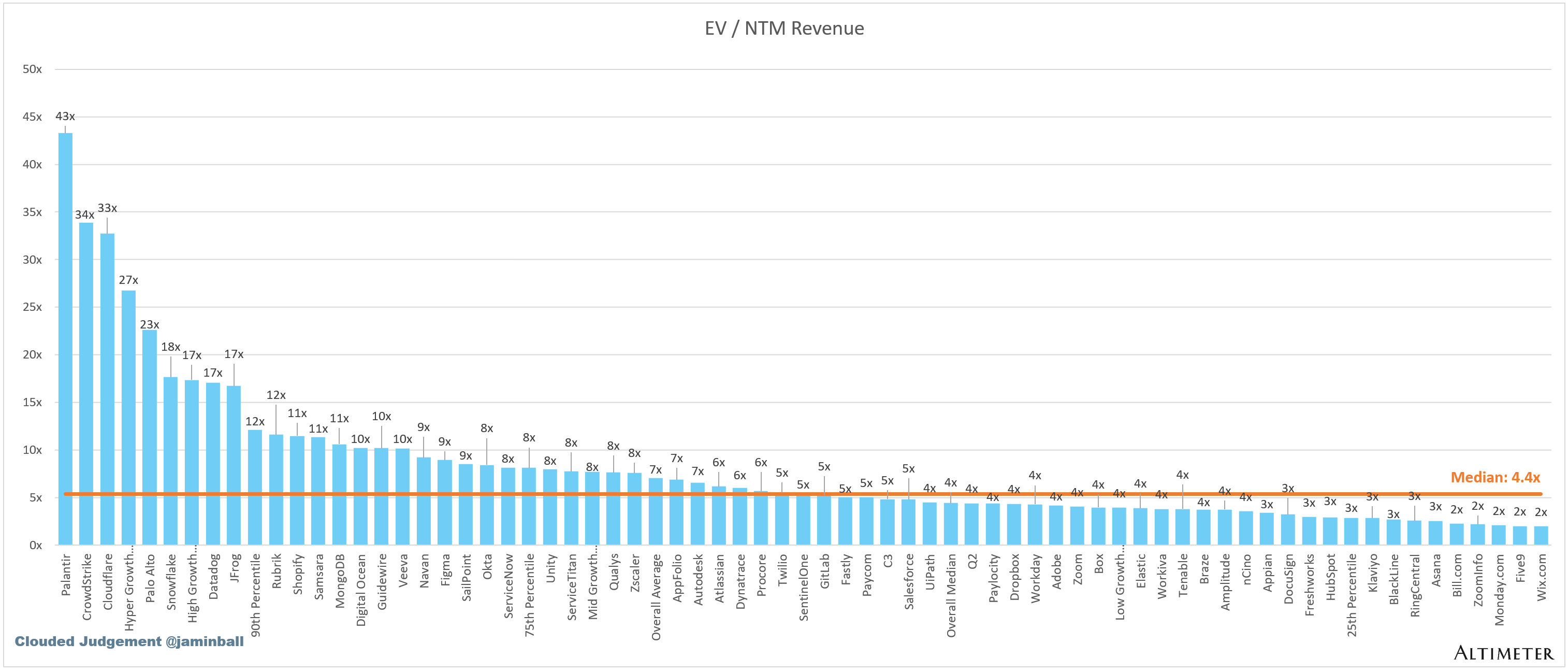Click the "23x" data label above Palo Alto
This screenshot has height=672, width=1568.
pyautogui.click(x=150, y=325)
